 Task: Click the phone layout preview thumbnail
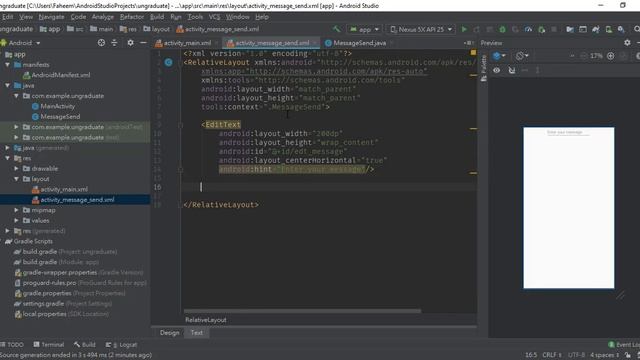(569, 208)
